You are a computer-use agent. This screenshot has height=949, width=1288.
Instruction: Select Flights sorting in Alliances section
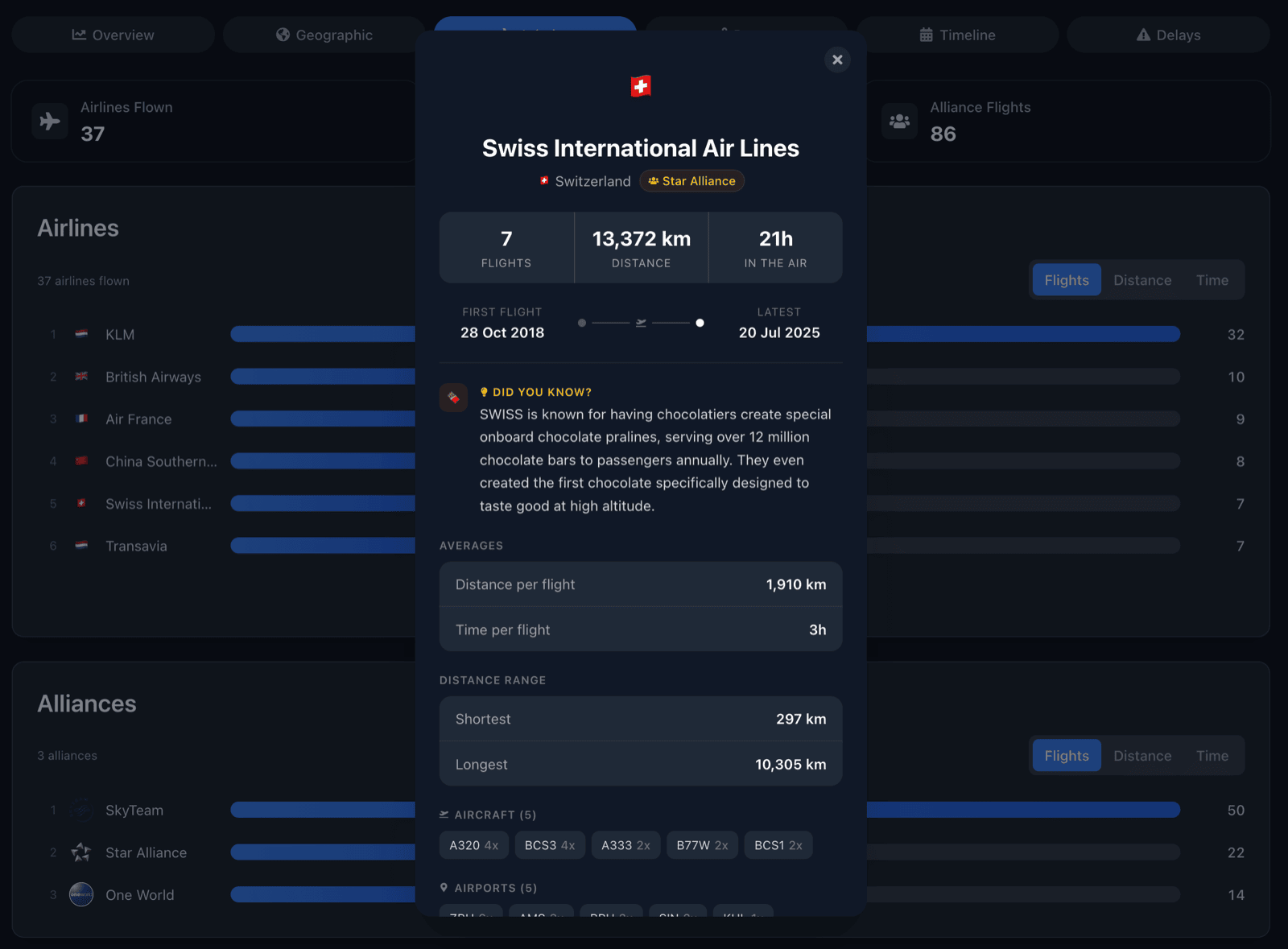[1067, 756]
